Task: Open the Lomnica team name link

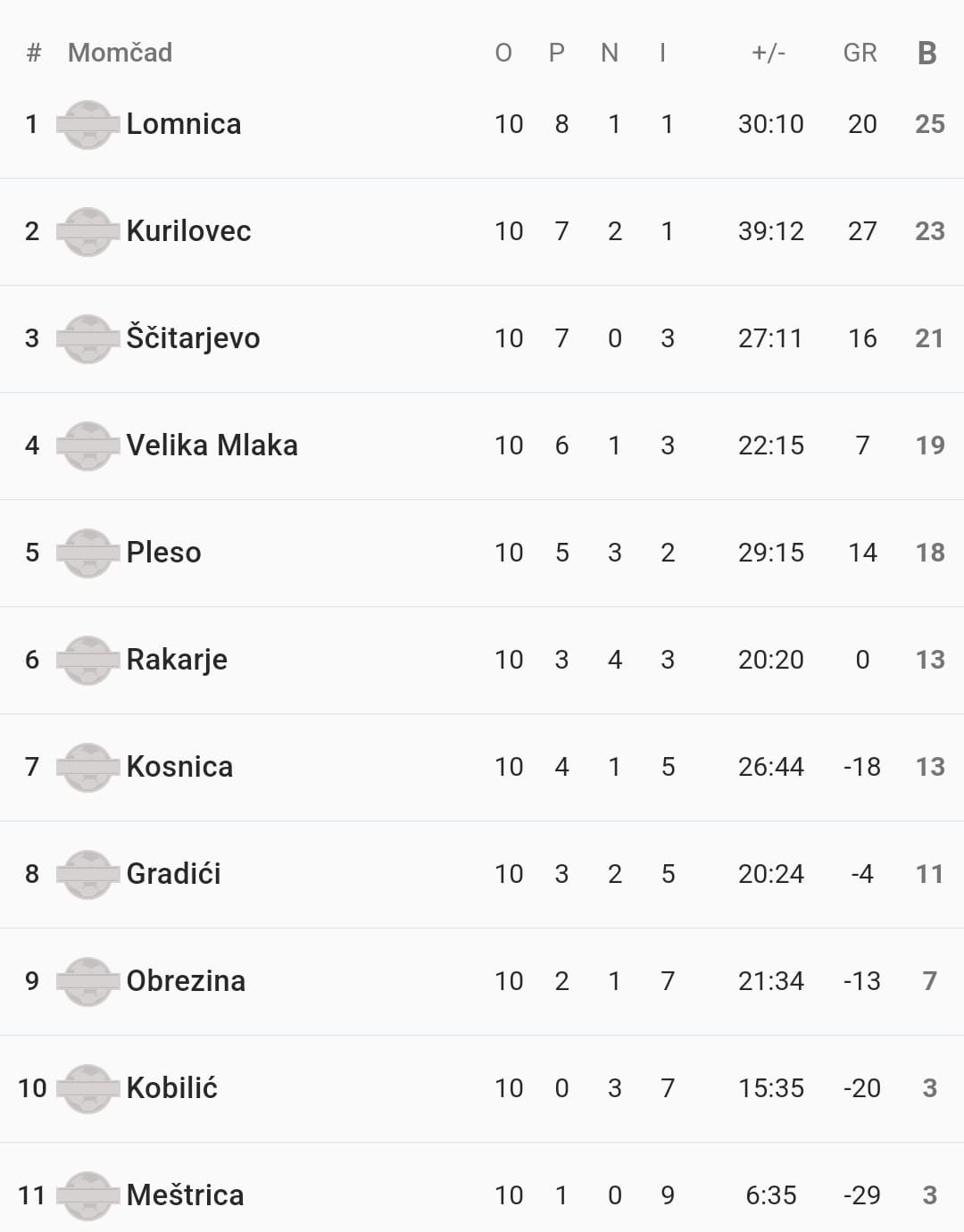Action: (x=184, y=124)
